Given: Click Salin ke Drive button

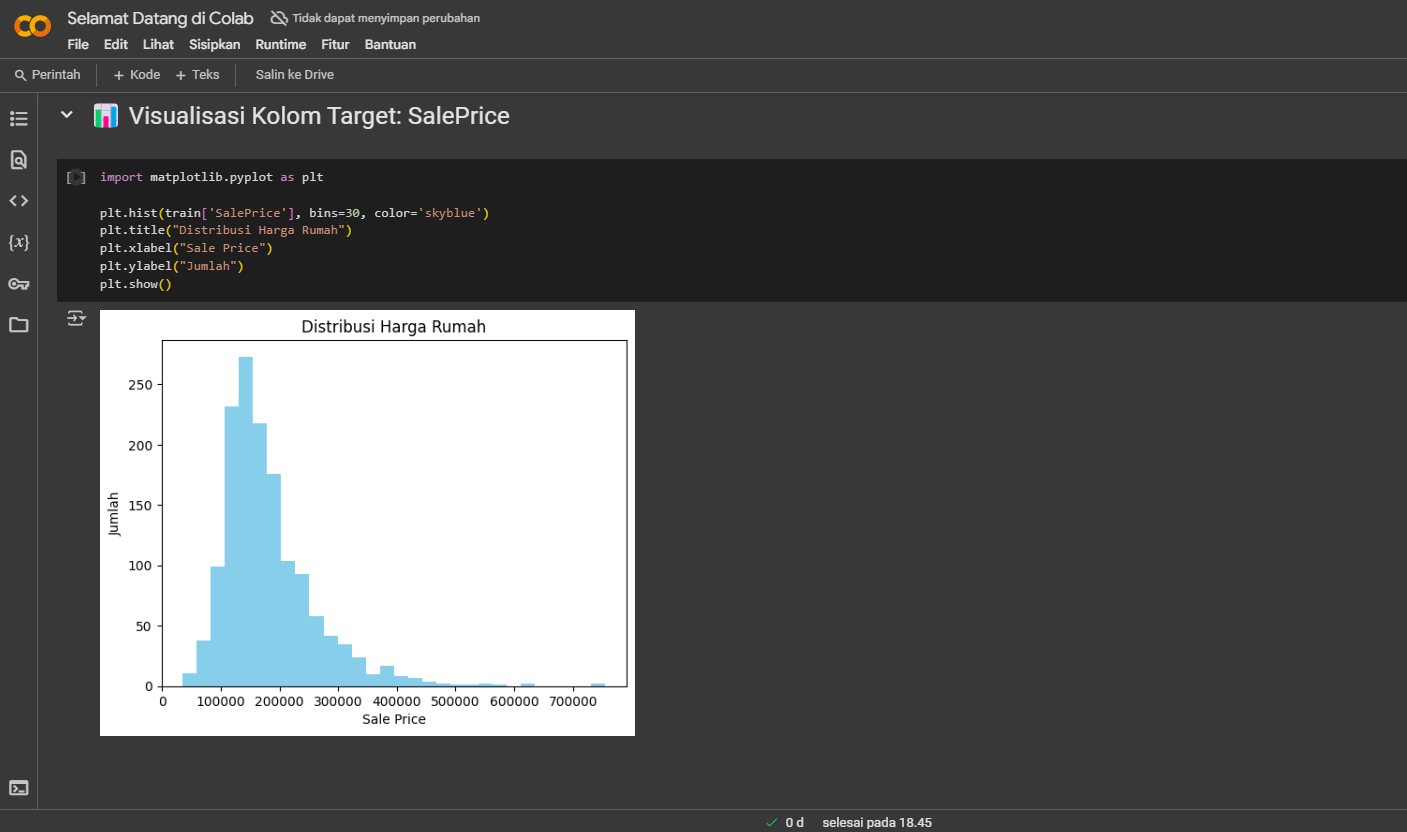Looking at the screenshot, I should pos(294,75).
